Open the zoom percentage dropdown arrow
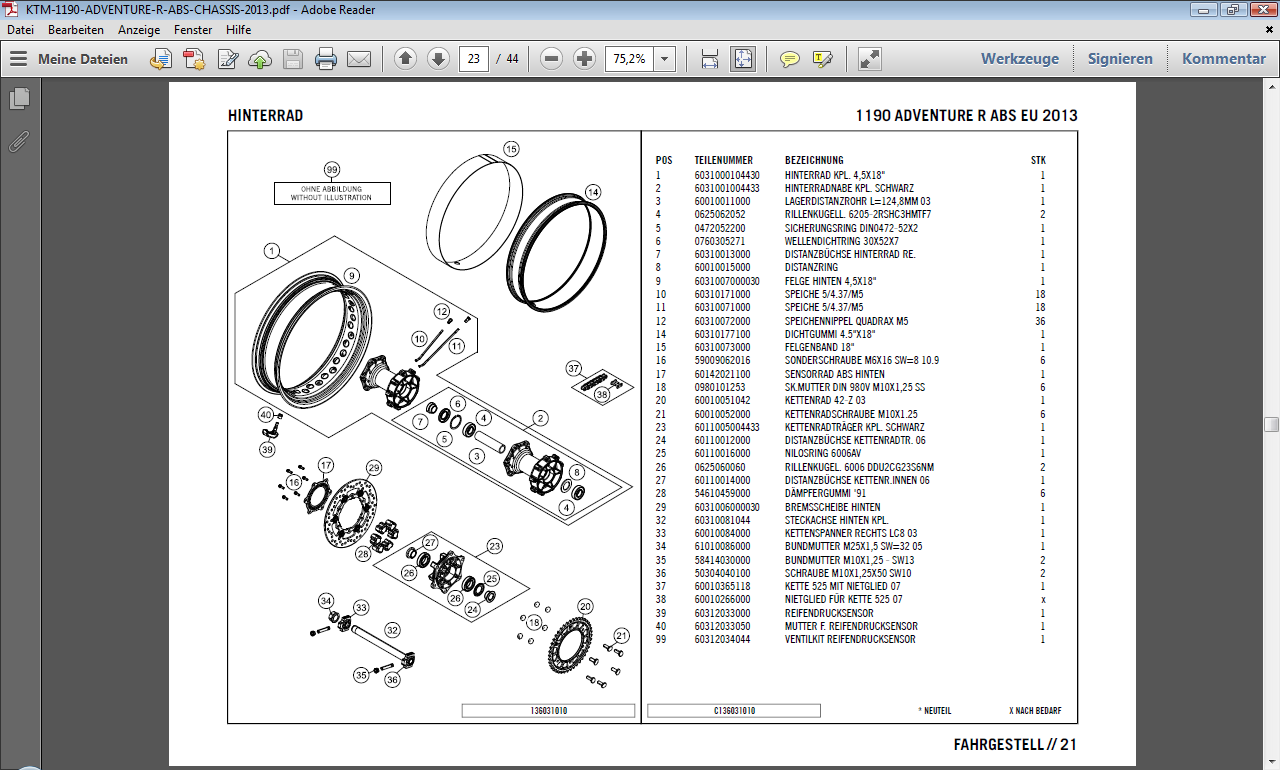 point(665,59)
